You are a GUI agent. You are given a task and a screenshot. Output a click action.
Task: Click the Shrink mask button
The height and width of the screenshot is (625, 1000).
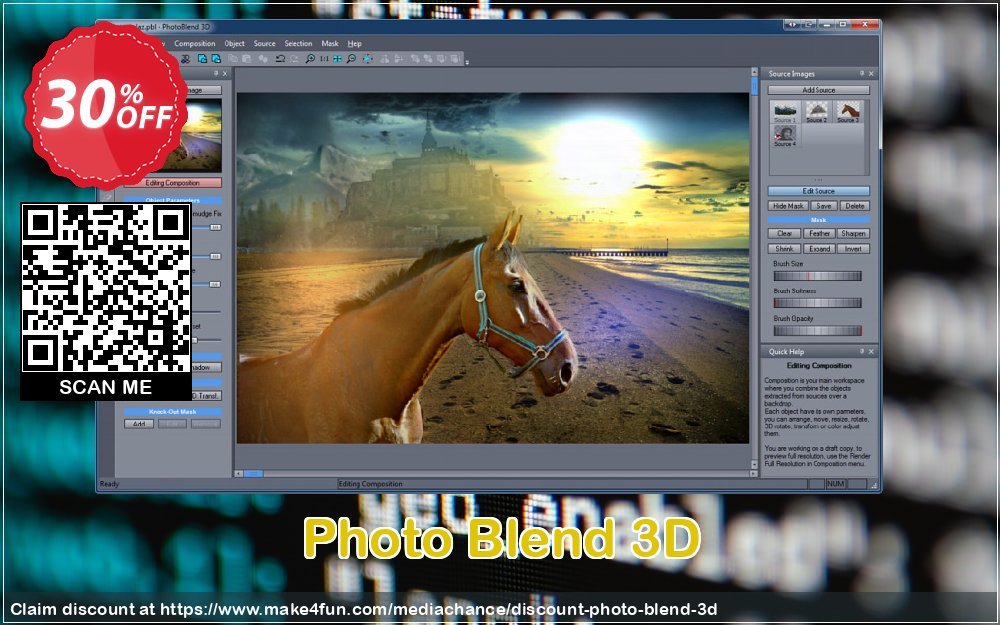tap(784, 249)
